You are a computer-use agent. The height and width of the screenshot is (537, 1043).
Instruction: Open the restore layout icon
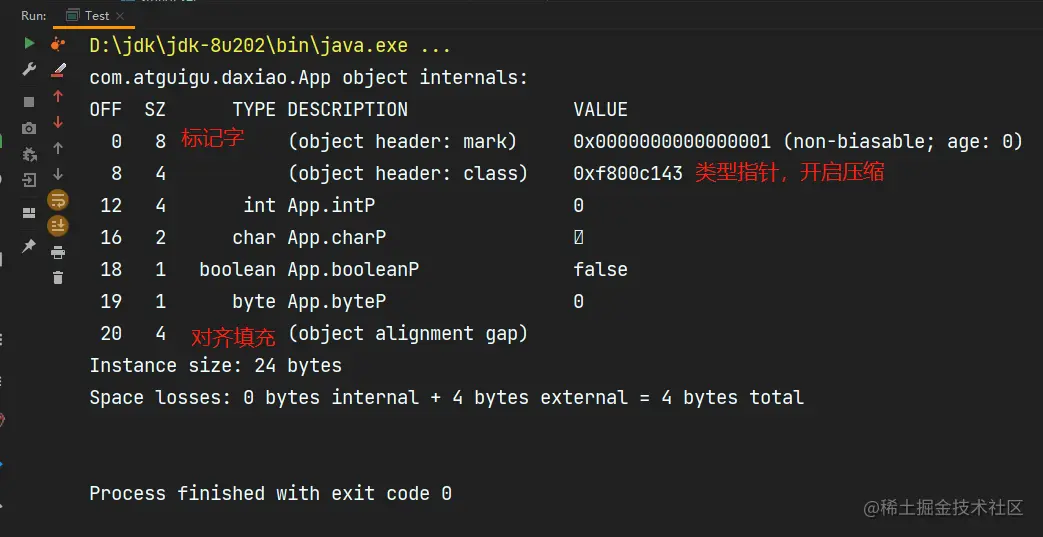click(x=29, y=213)
